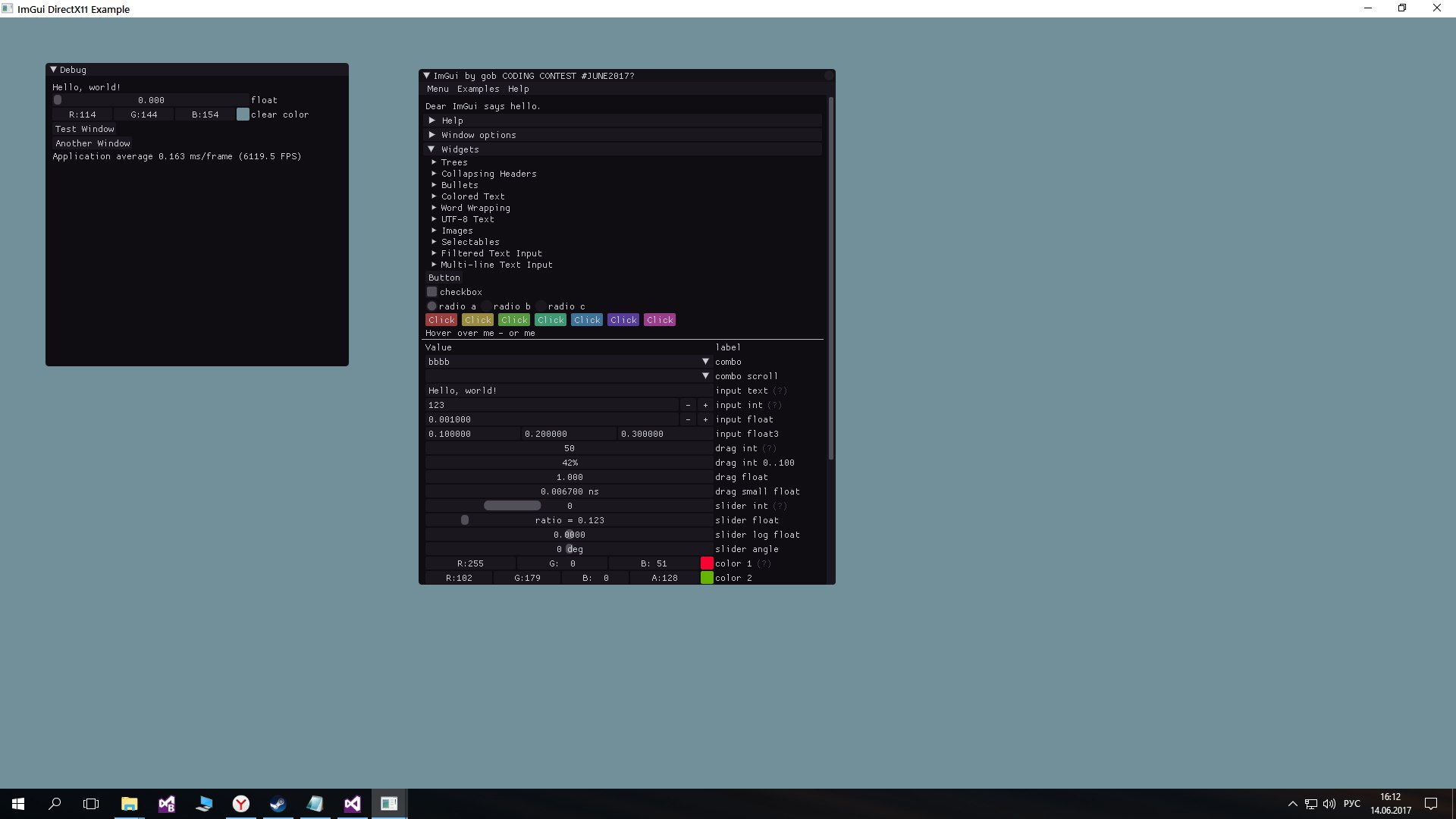Click the Hello, world! input text field

[x=569, y=391]
